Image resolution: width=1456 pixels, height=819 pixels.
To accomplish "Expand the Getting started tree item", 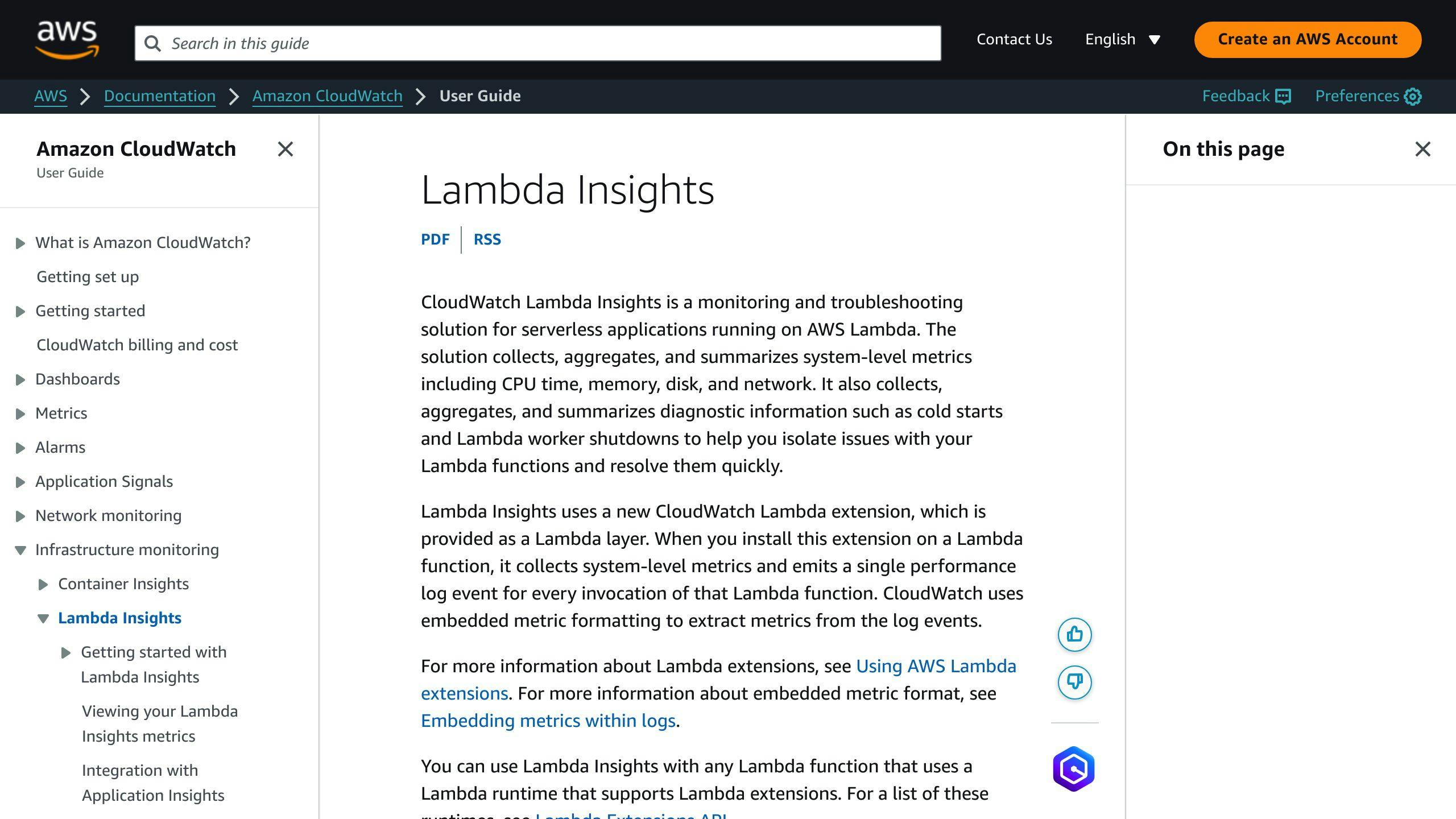I will click(20, 311).
